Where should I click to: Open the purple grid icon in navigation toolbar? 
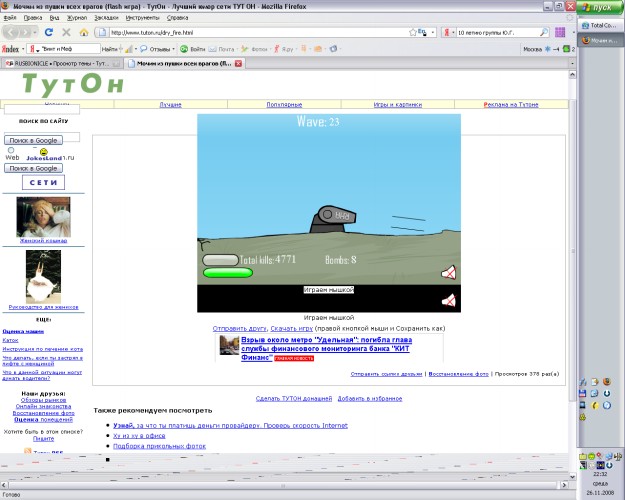click(560, 32)
